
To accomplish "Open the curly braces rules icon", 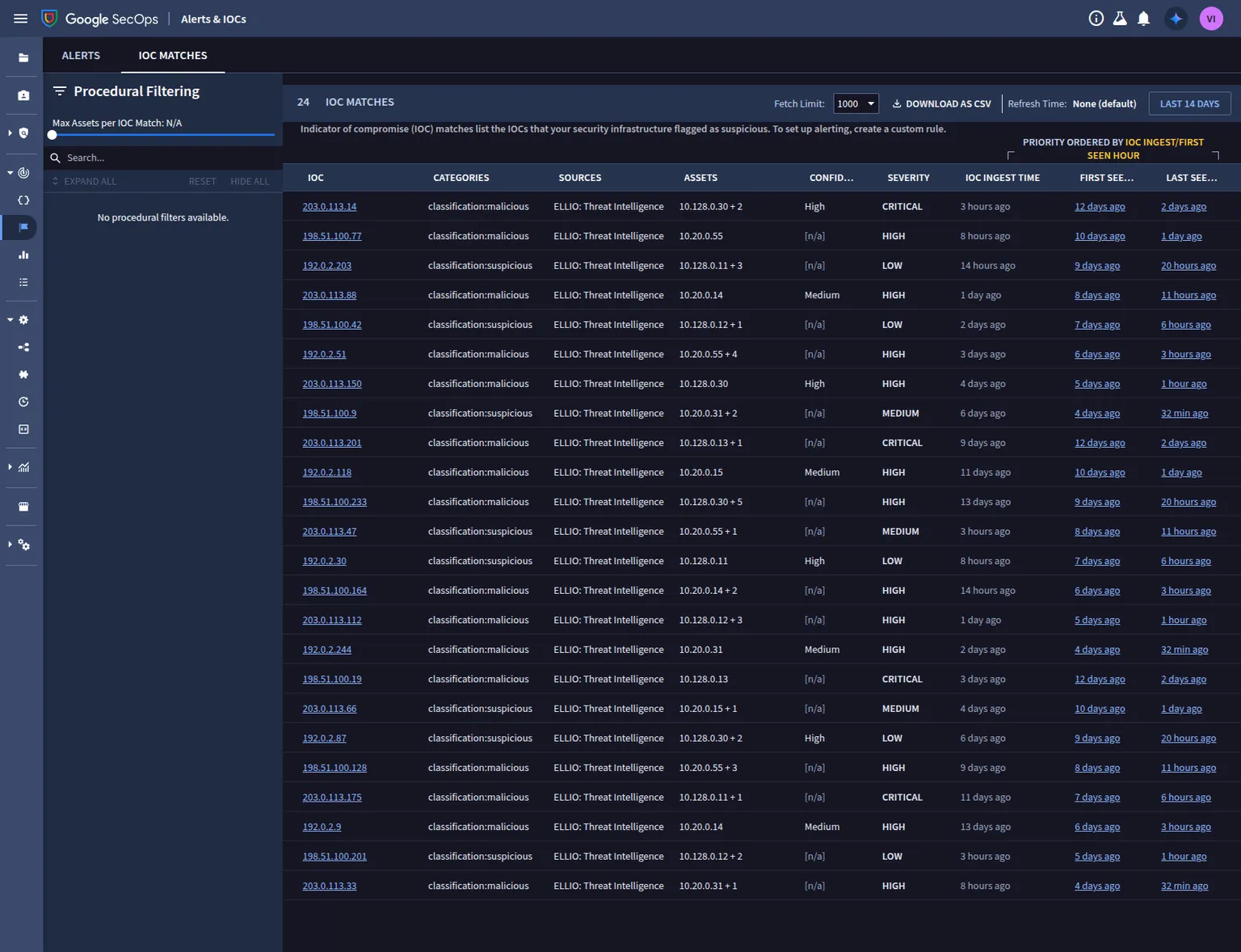I will (23, 200).
